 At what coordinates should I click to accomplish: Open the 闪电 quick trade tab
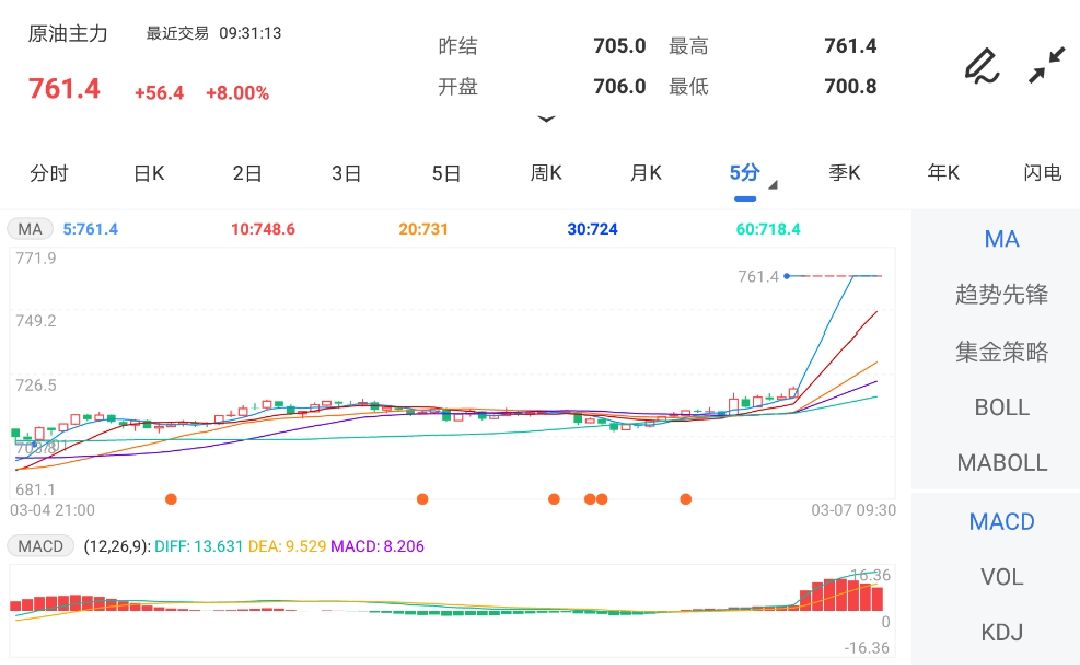[1042, 173]
